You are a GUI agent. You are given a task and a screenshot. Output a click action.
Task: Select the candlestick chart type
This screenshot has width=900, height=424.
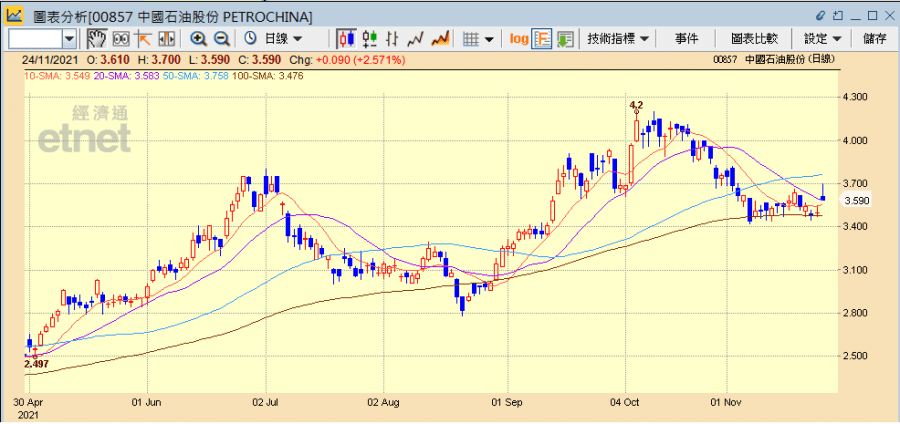(x=347, y=38)
